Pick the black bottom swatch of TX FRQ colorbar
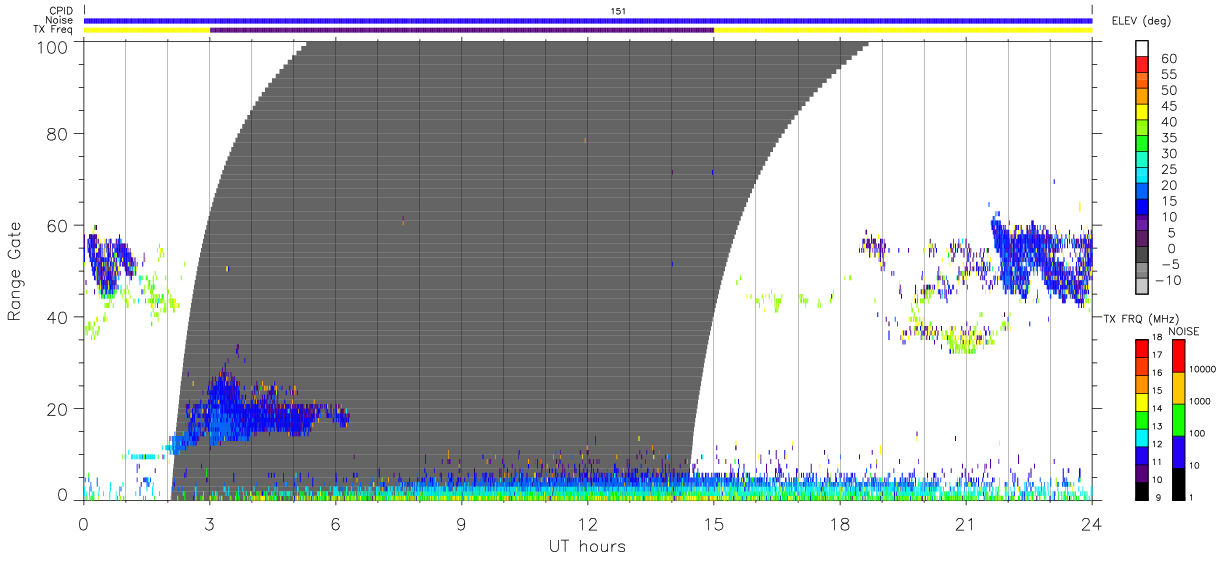 click(1141, 489)
